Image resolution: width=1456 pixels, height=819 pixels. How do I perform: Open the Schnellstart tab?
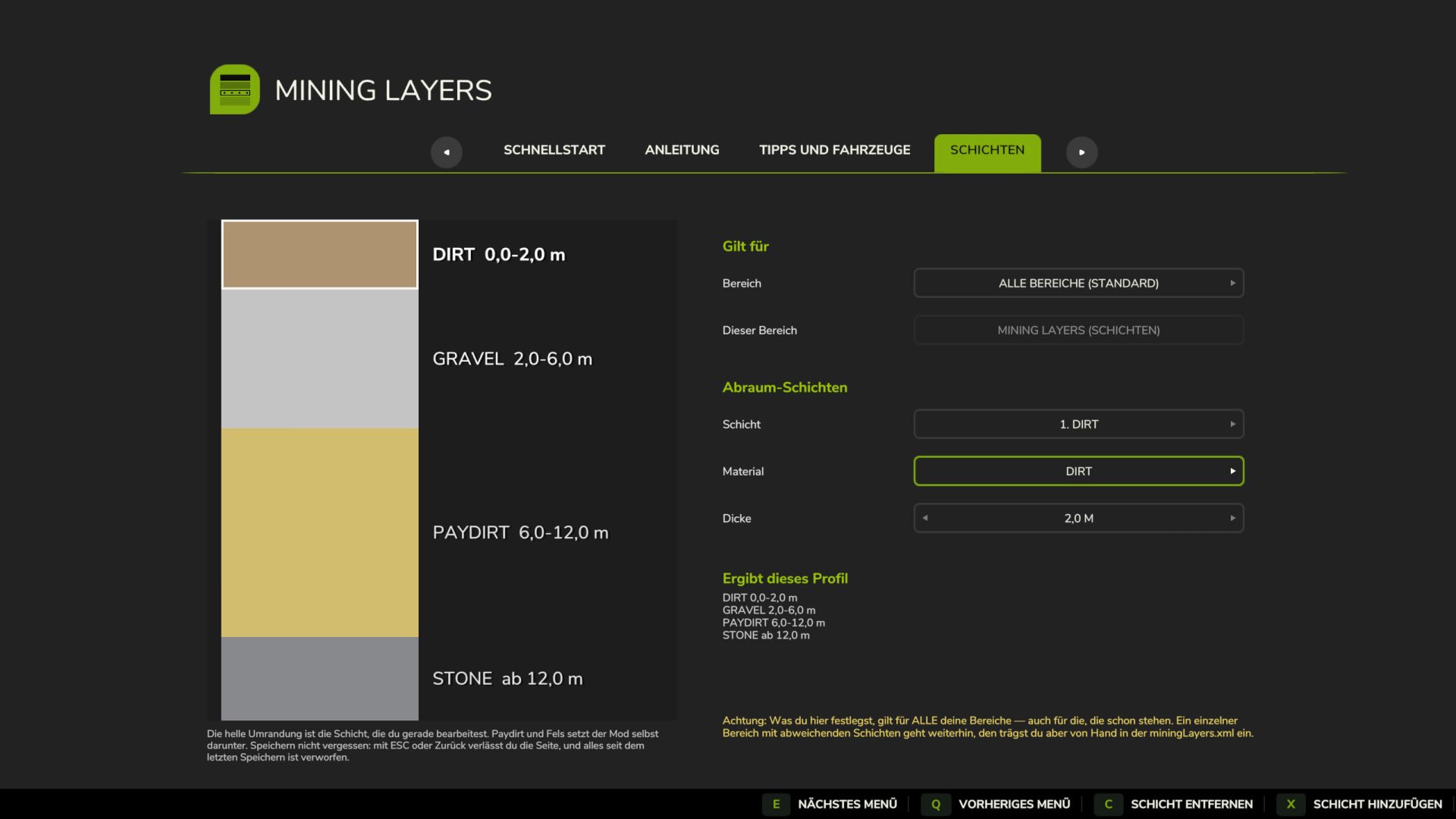click(554, 150)
